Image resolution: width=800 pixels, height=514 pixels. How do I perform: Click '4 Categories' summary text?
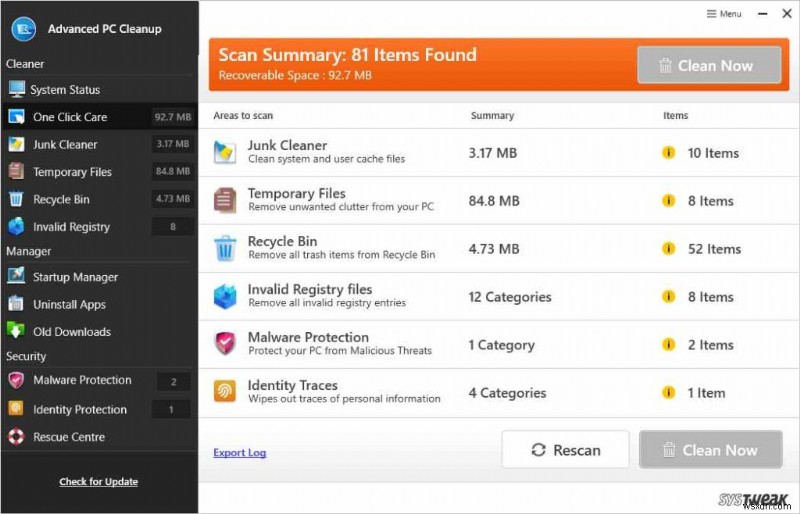(507, 393)
